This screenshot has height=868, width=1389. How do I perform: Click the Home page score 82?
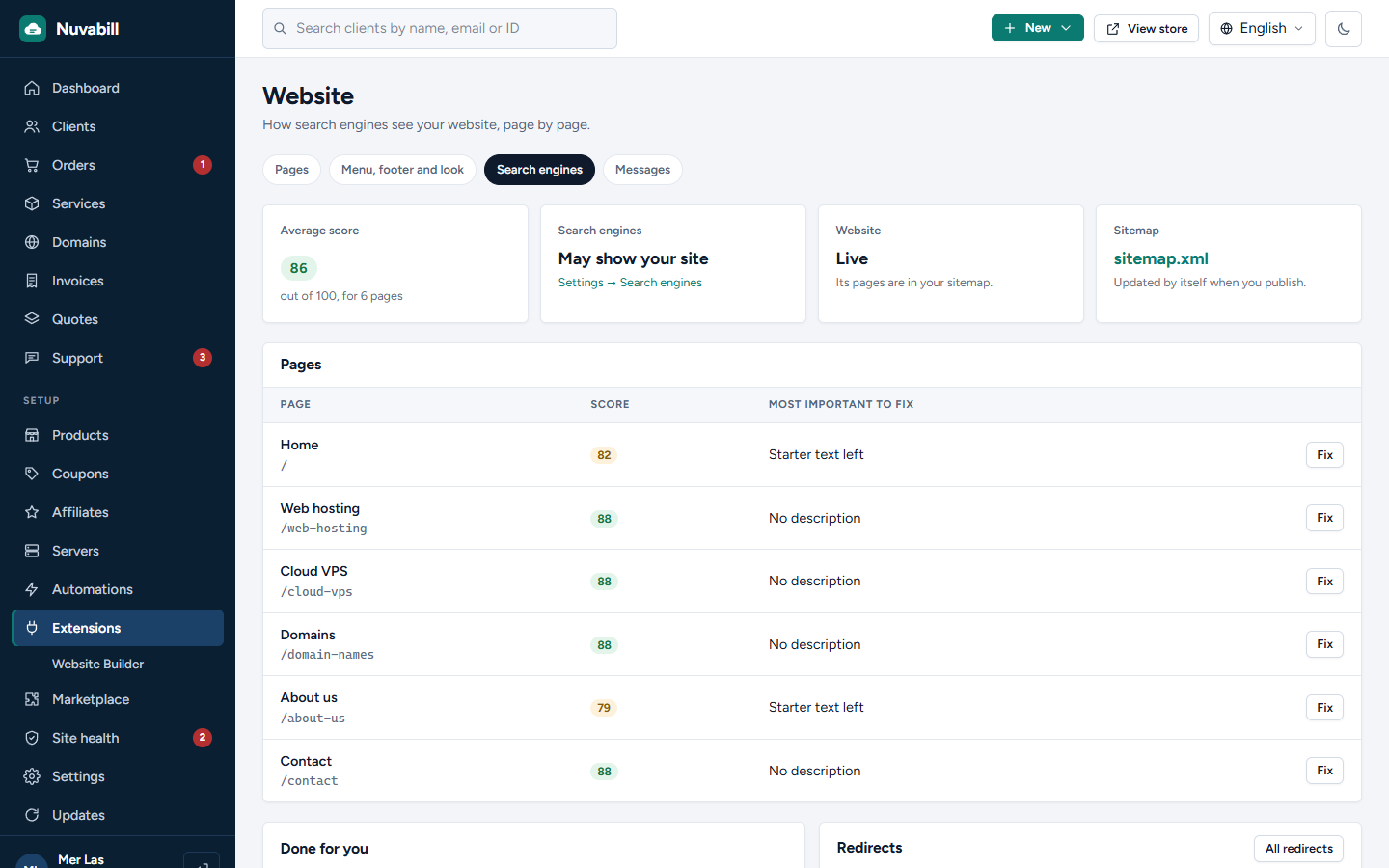[x=604, y=455]
